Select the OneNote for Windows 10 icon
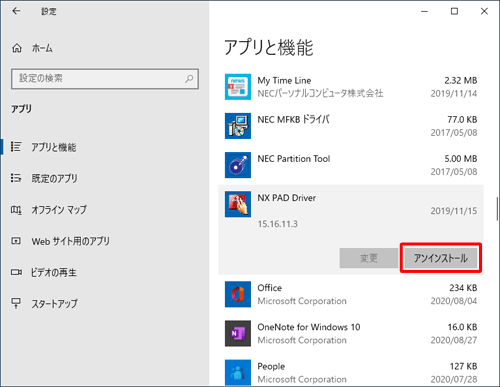 (238, 333)
